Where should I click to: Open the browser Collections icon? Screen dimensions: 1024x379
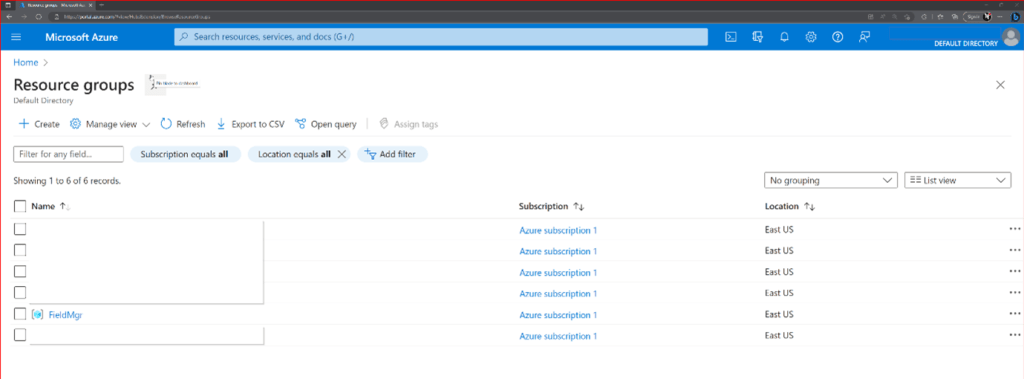955,17
